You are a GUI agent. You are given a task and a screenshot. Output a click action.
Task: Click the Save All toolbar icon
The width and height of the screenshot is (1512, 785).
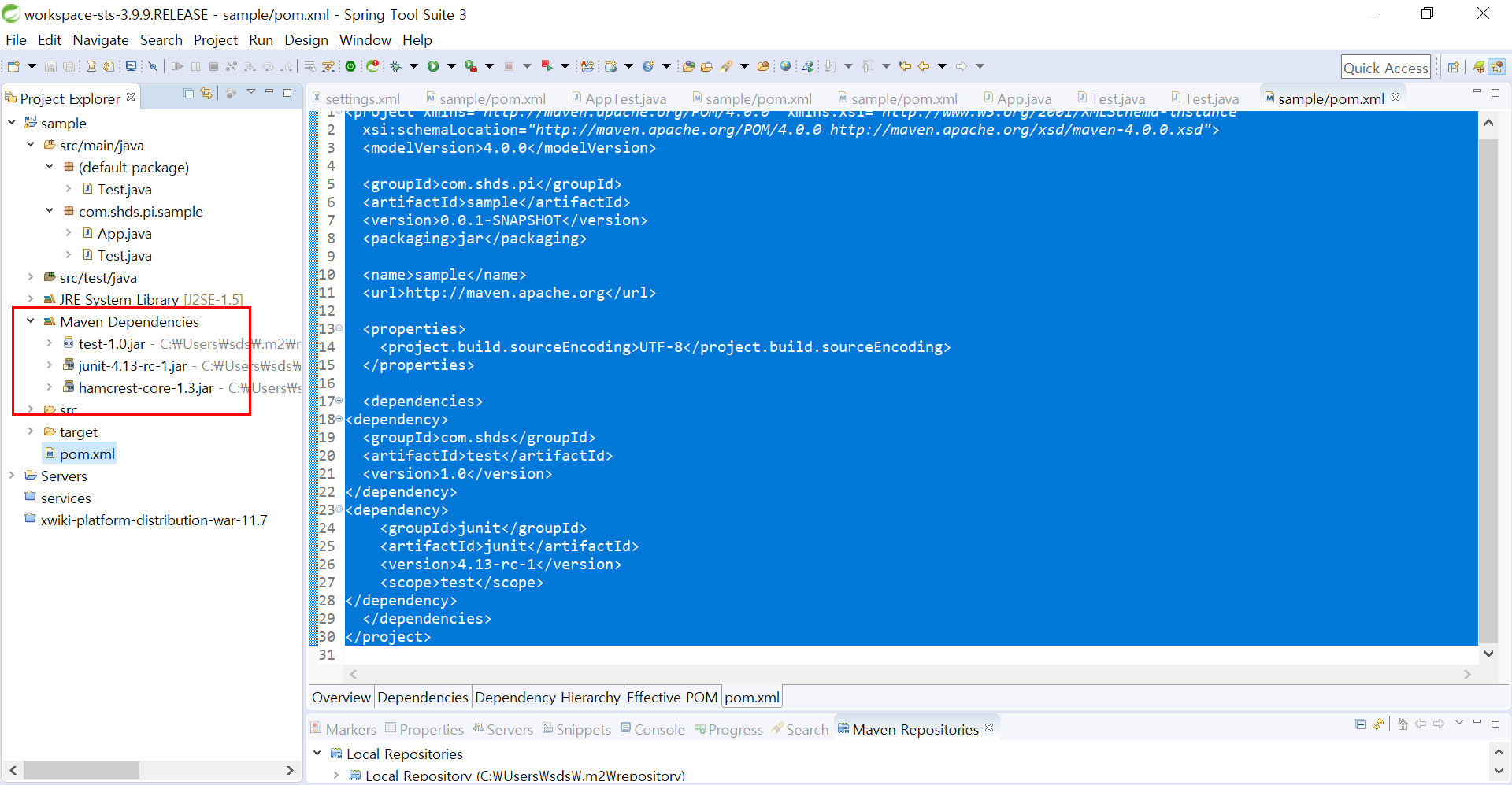[x=69, y=66]
